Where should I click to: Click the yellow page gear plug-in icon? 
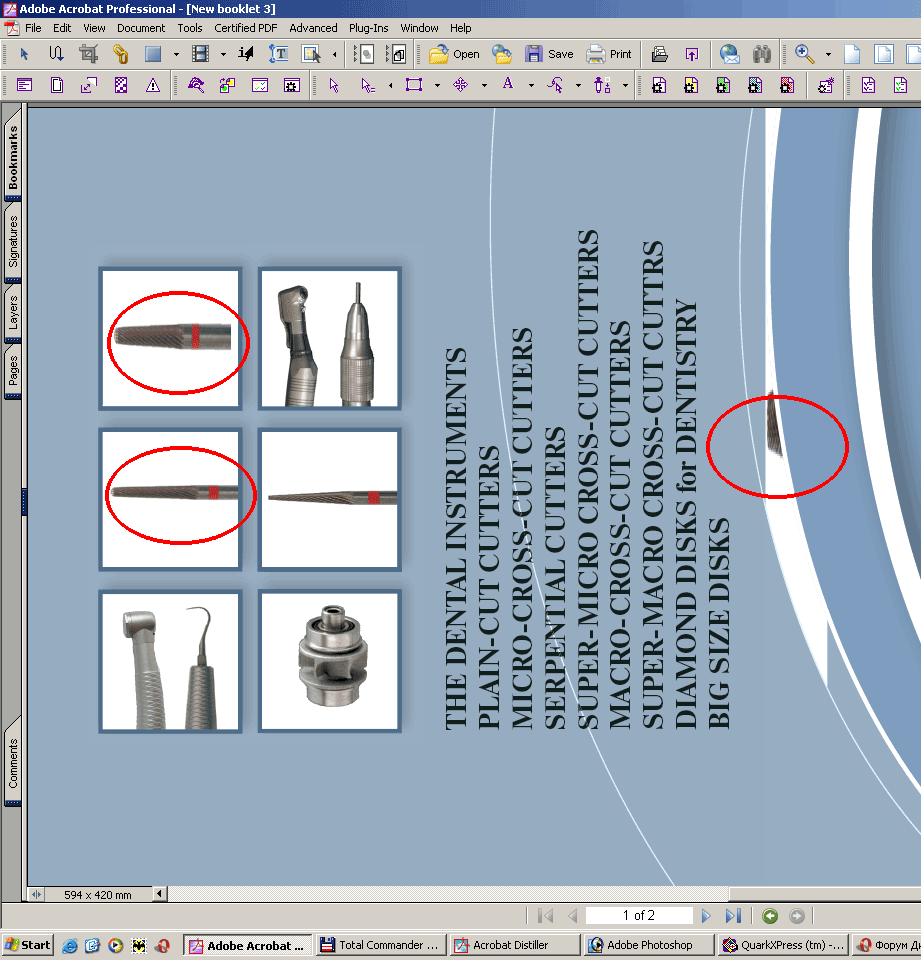click(x=691, y=85)
